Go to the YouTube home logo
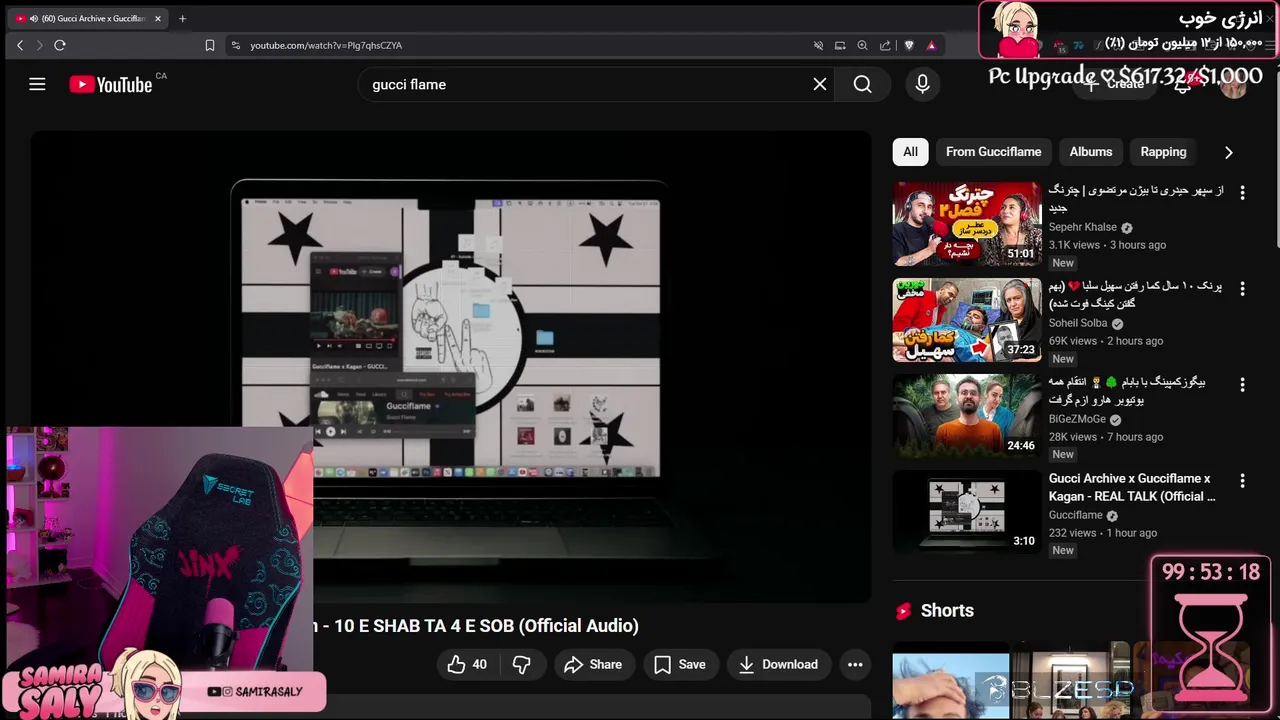This screenshot has height=720, width=1280. (111, 84)
